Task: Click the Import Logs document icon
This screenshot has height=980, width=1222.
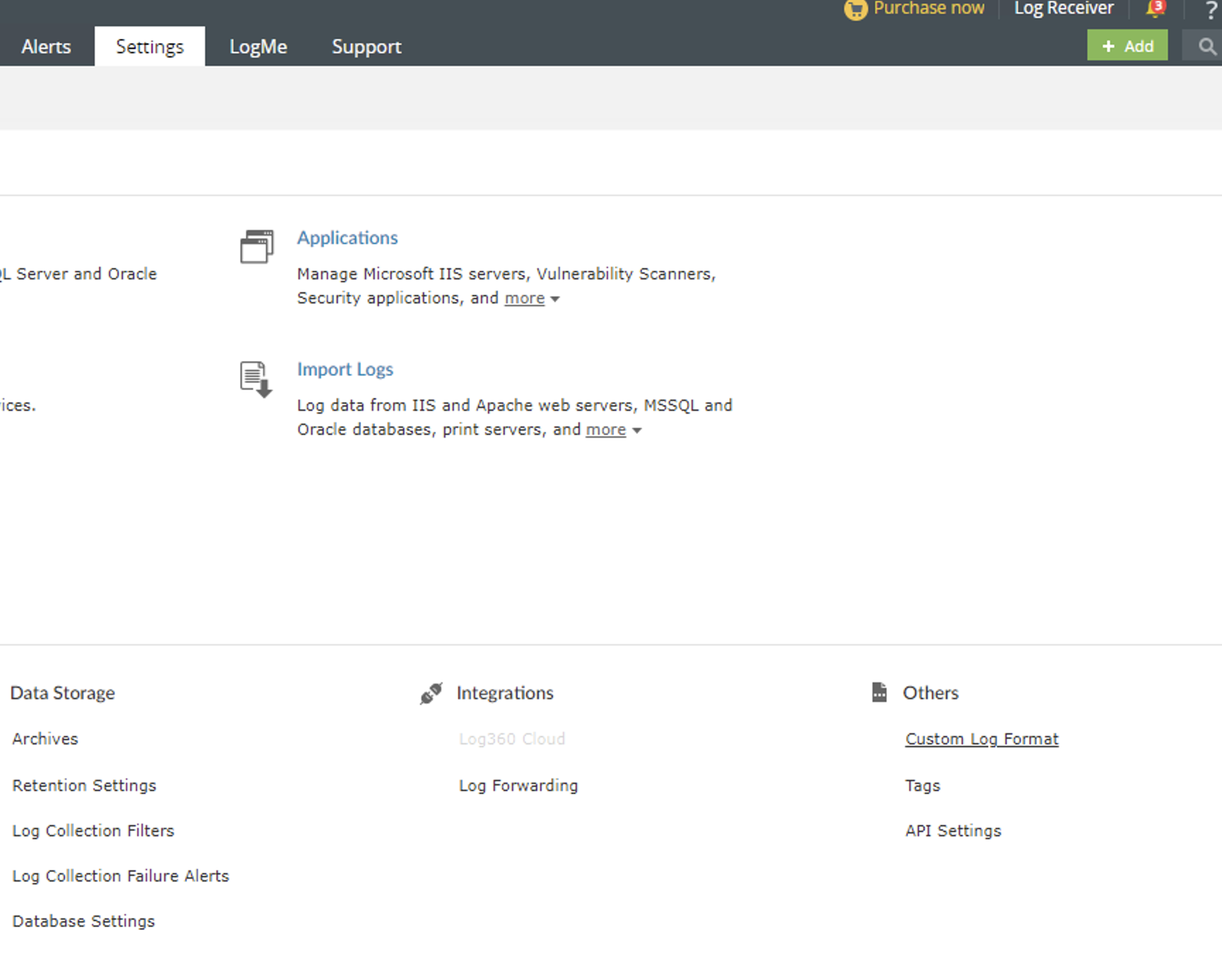Action: tap(255, 378)
